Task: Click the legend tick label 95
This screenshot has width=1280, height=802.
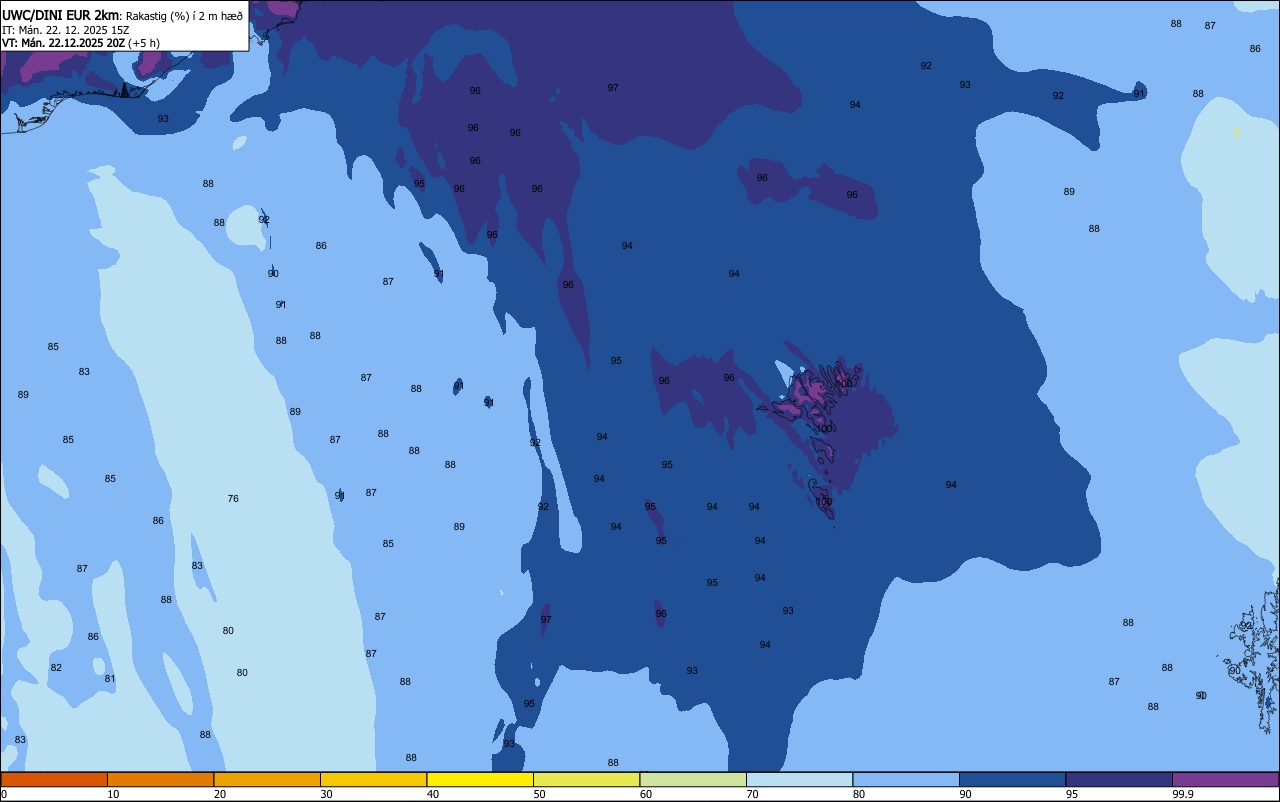Action: pyautogui.click(x=1072, y=794)
